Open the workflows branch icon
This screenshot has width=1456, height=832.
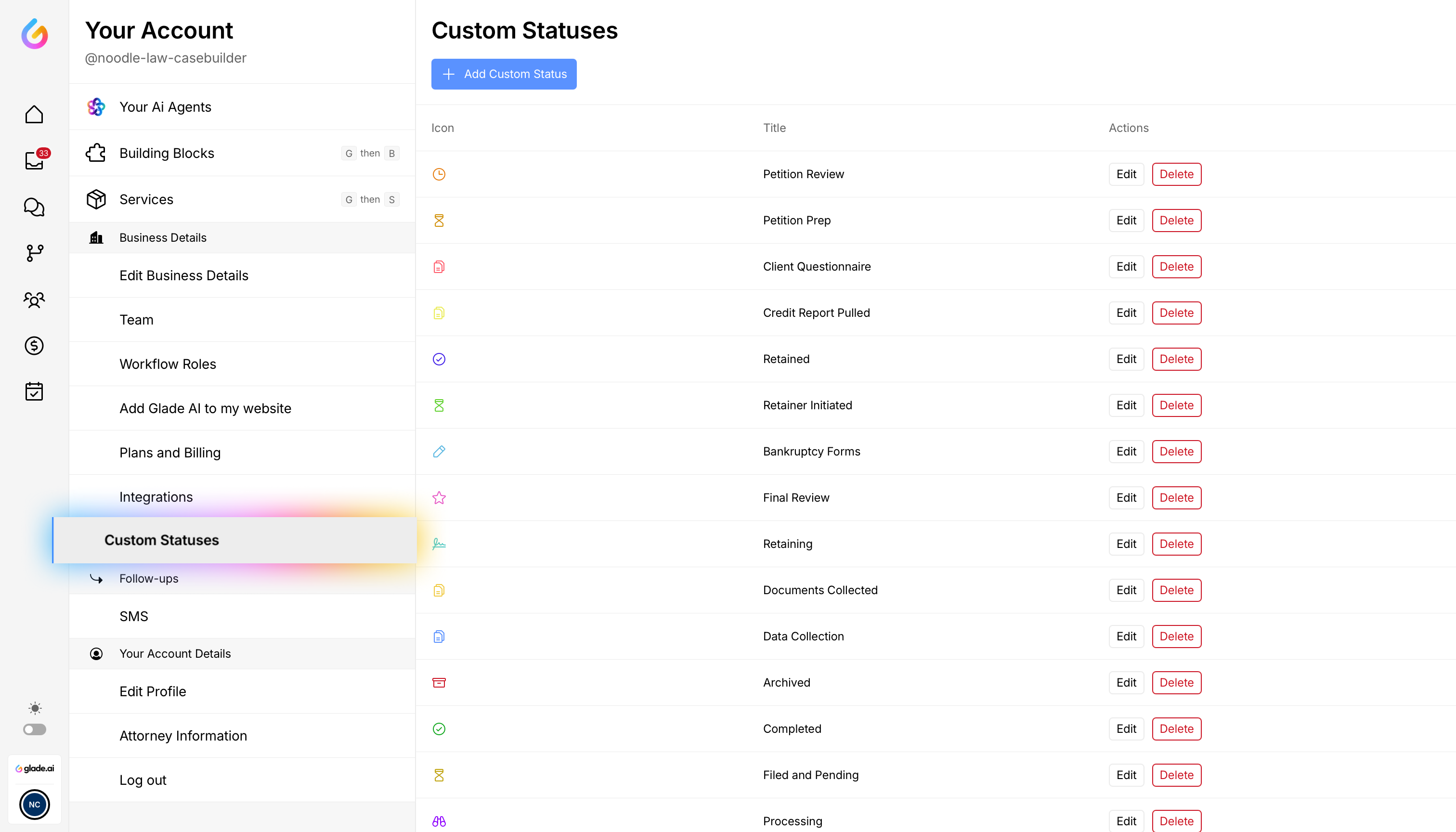coord(34,253)
